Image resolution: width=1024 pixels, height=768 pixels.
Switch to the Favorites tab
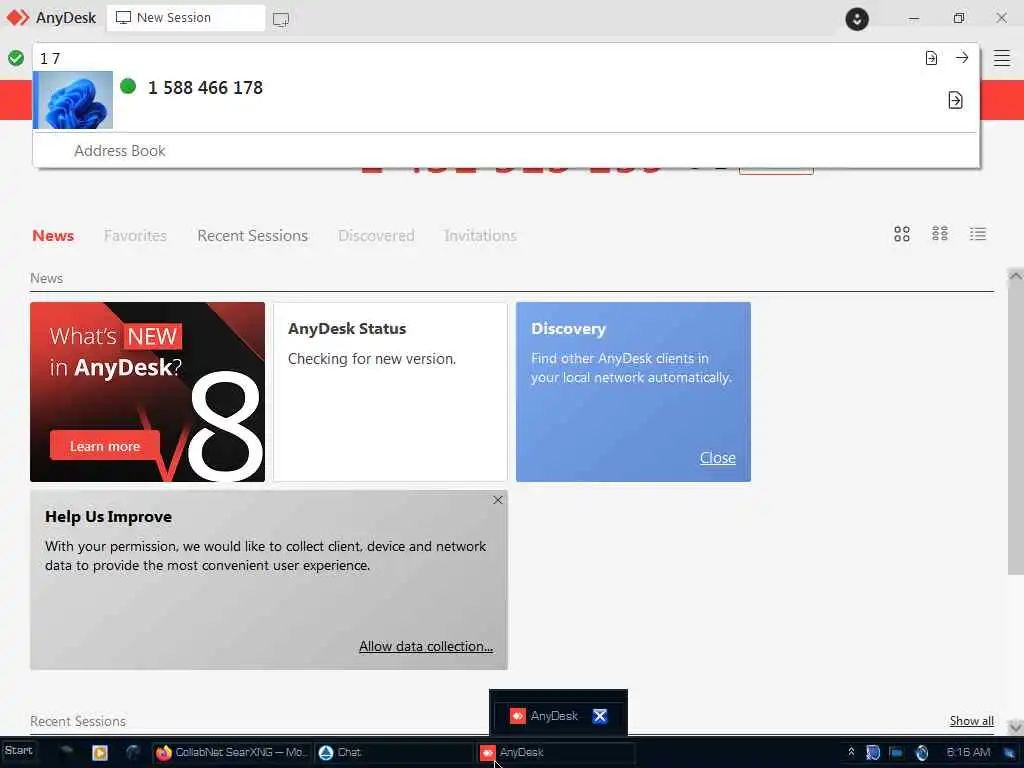135,236
